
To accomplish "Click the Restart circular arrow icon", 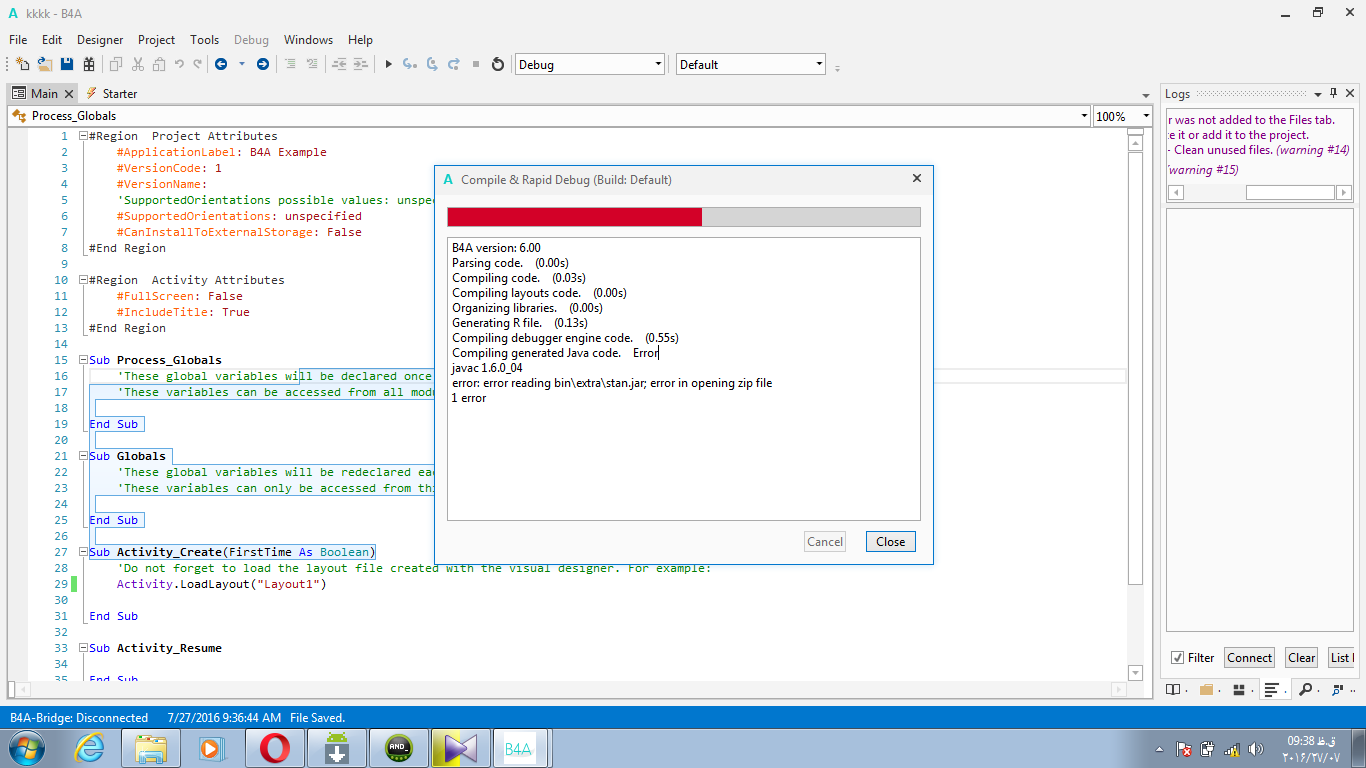I will (x=498, y=64).
